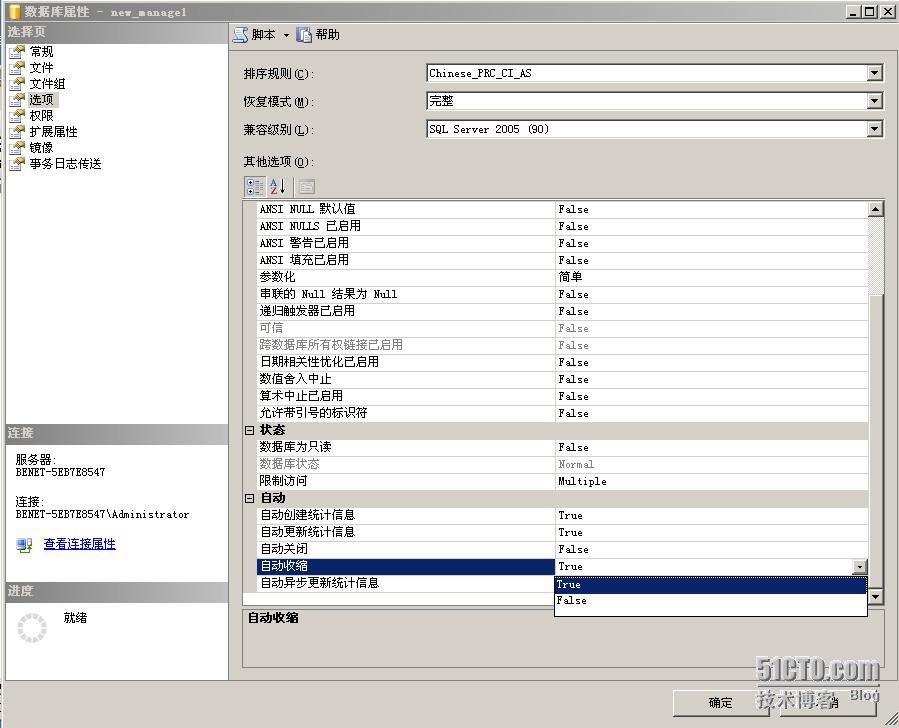Click the 简单 value of 参数化
This screenshot has height=728, width=899.
570,277
